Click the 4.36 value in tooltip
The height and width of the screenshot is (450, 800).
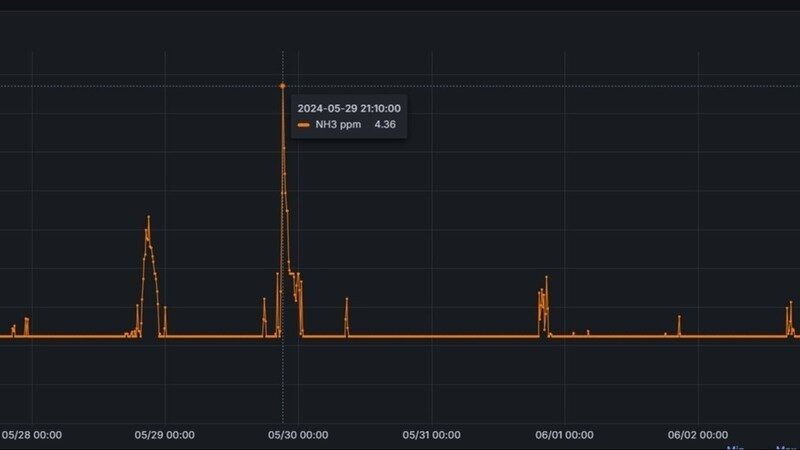(384, 125)
